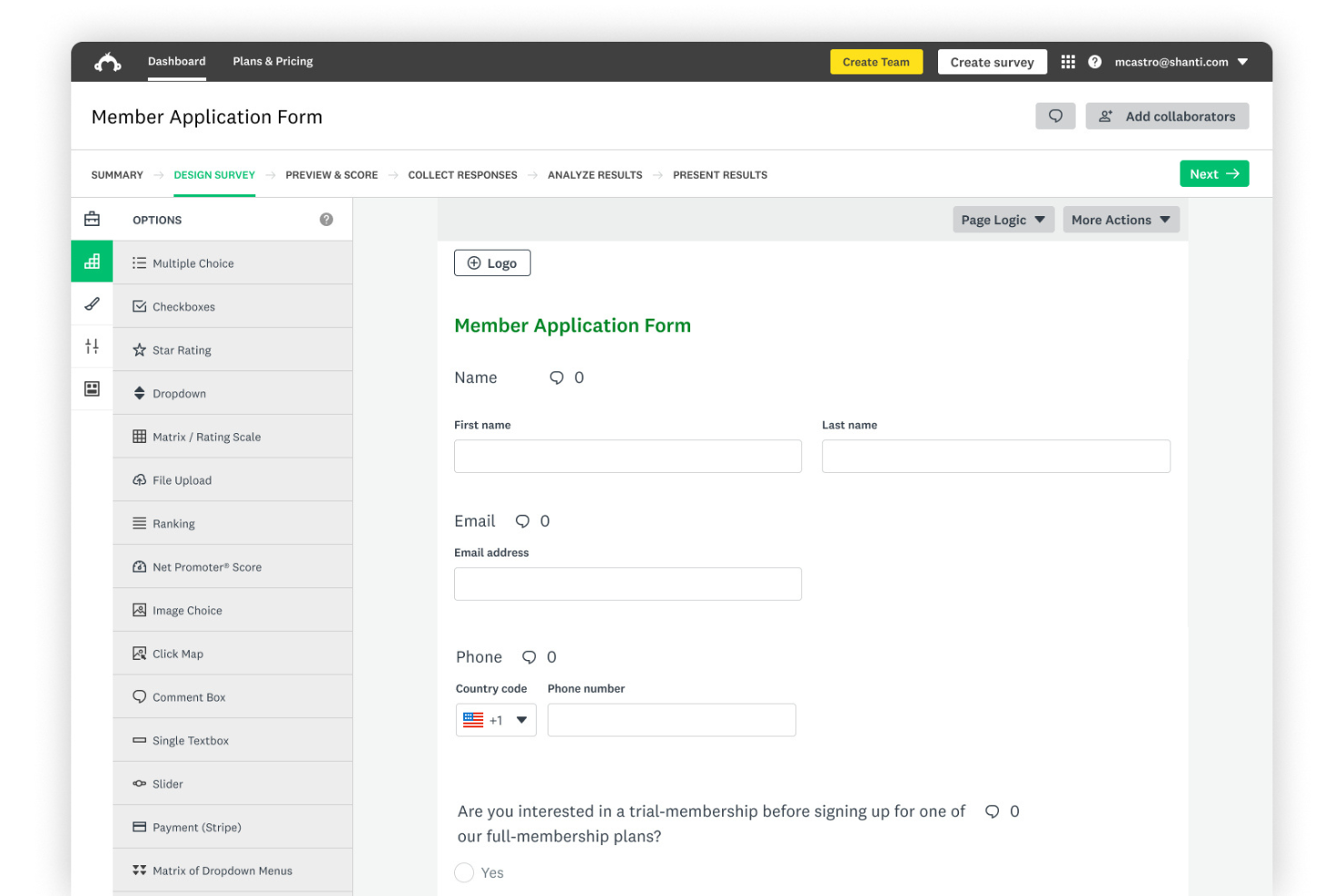The image size is (1344, 896).
Task: Open comments on Phone question
Action: click(x=529, y=657)
